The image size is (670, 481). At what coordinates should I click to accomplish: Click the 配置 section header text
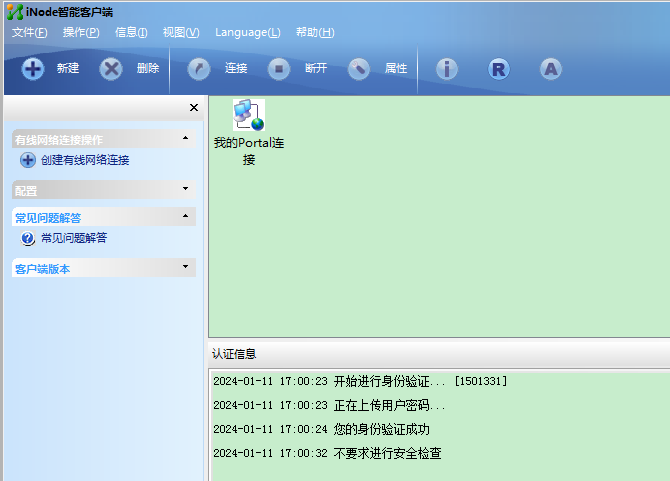tap(26, 191)
